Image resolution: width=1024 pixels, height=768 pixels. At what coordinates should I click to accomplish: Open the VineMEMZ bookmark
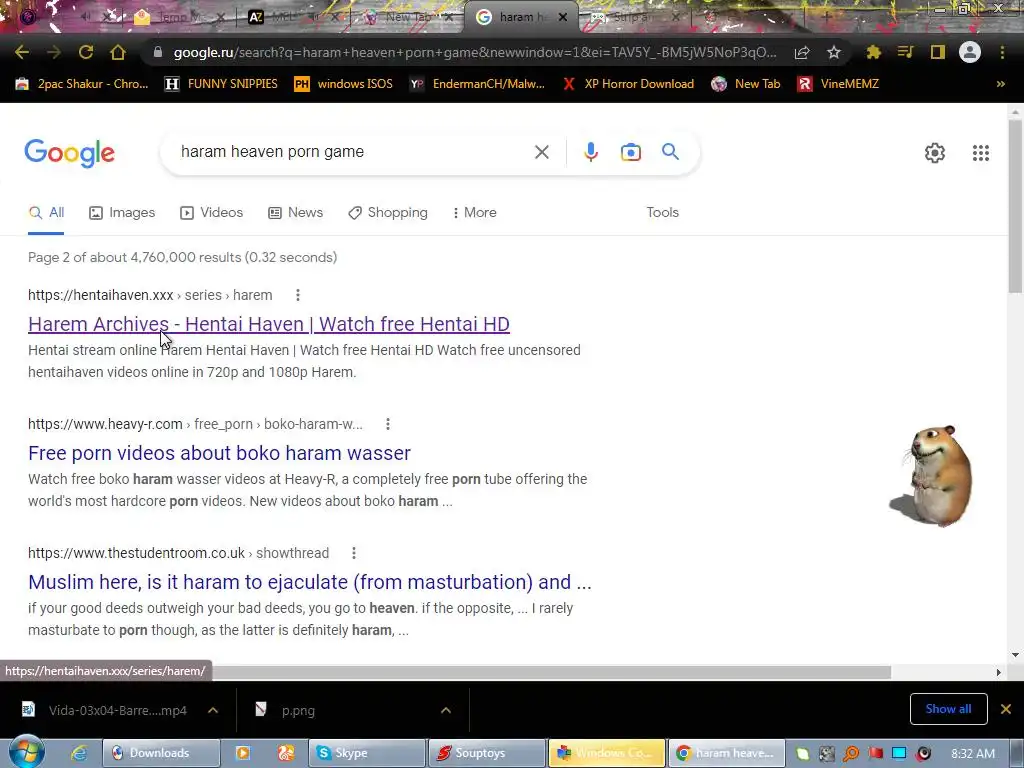tap(838, 84)
